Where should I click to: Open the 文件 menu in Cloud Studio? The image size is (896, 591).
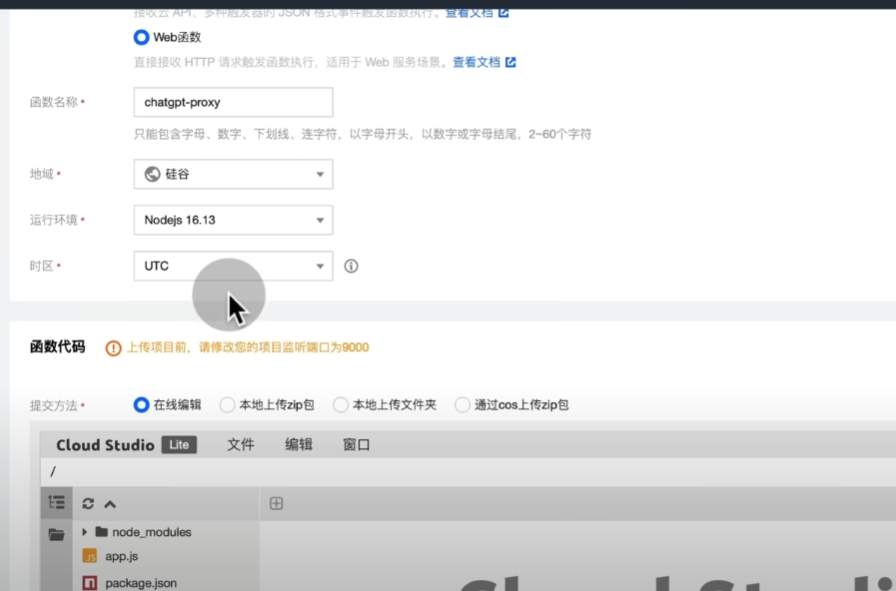241,445
